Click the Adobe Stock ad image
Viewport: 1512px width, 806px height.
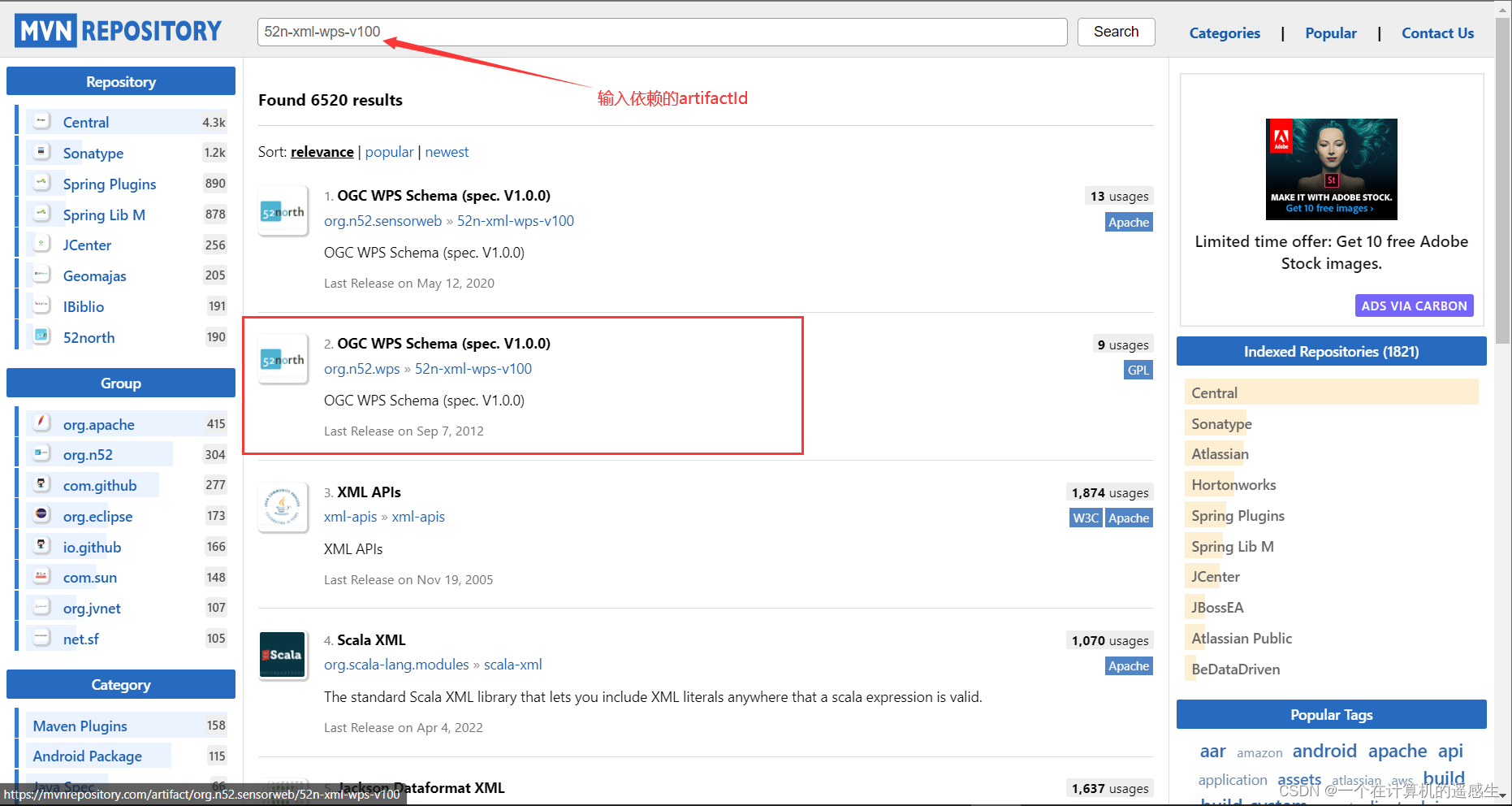[x=1331, y=169]
